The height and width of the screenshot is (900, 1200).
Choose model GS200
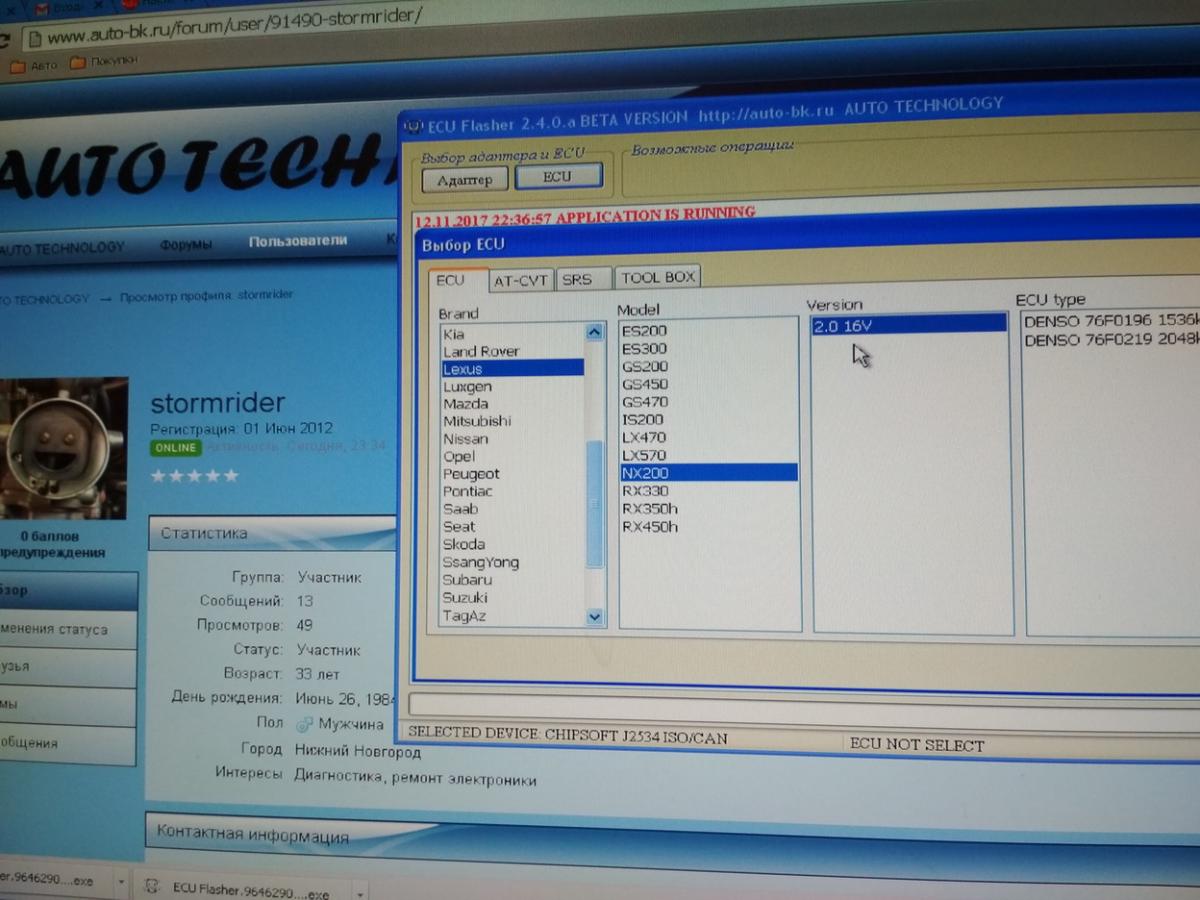[644, 366]
